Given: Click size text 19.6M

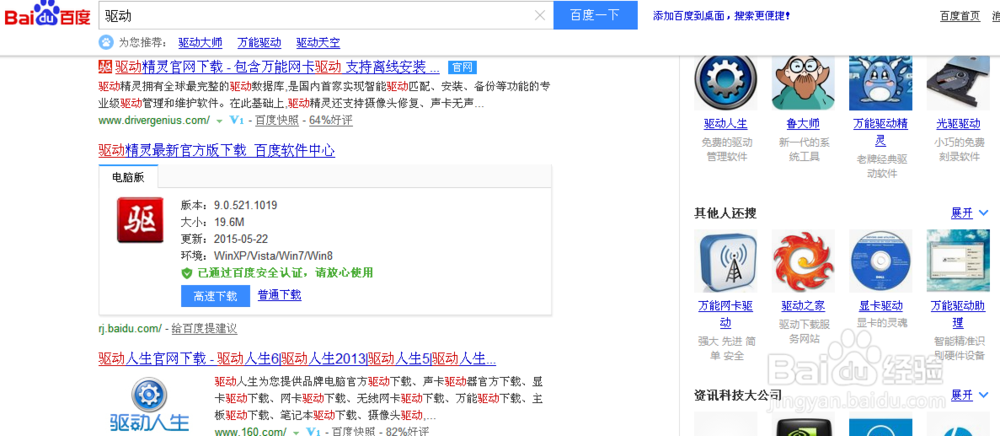Looking at the screenshot, I should point(229,222).
